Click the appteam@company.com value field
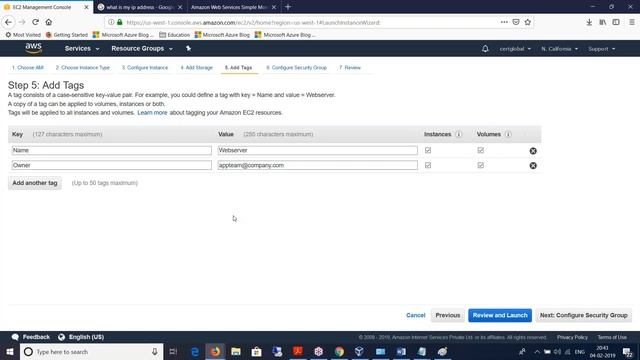This screenshot has height=360, width=640. coord(318,165)
